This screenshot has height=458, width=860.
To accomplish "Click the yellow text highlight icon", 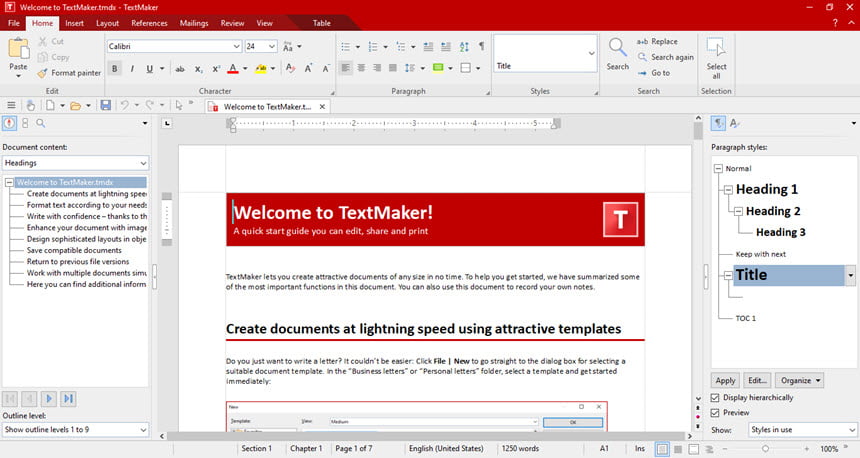I will click(261, 69).
